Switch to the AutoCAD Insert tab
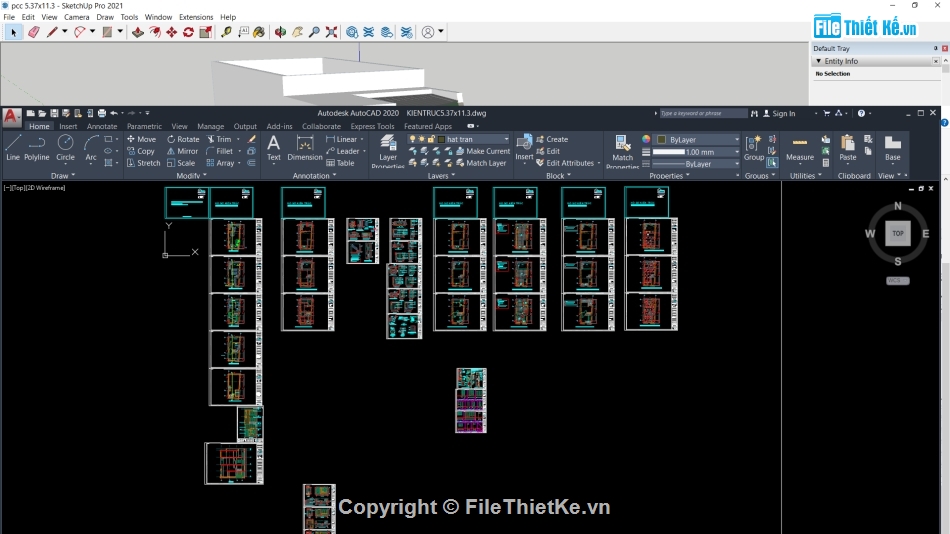 coord(68,126)
